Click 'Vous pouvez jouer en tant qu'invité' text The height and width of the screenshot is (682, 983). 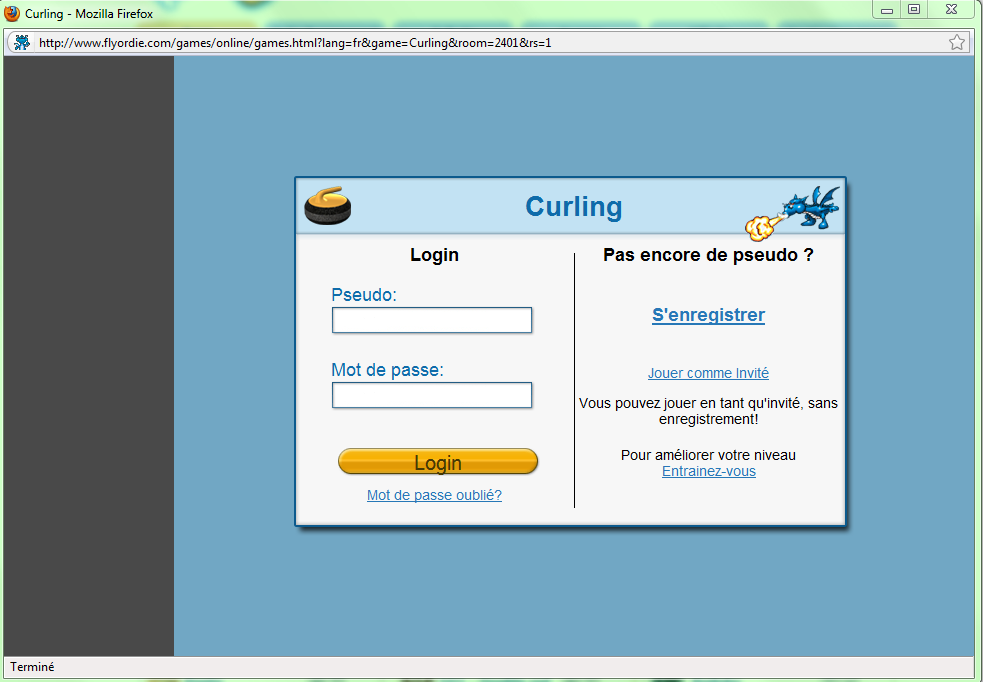click(x=708, y=411)
